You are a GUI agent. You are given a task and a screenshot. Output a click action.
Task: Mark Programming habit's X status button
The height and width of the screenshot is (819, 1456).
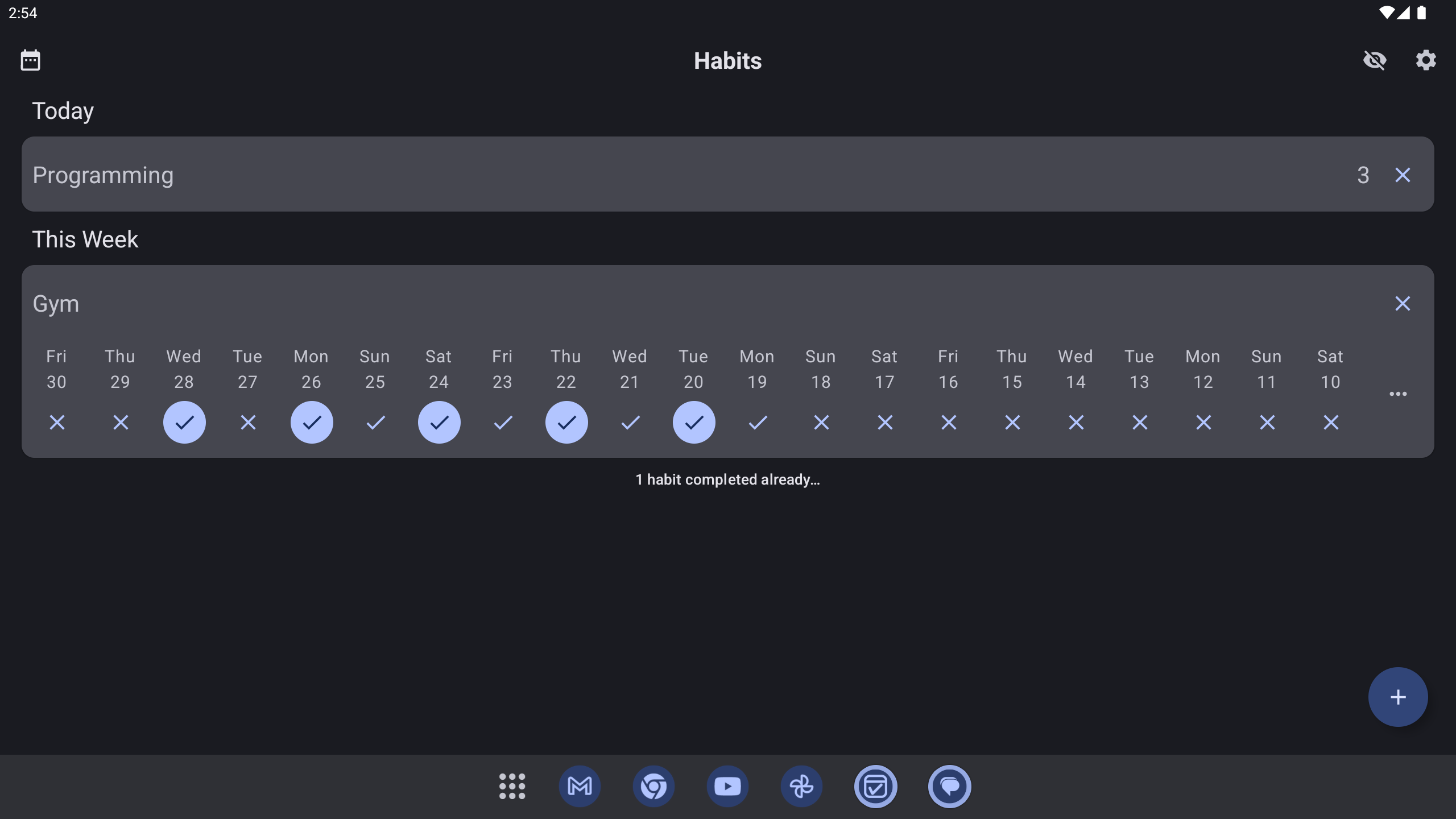pyautogui.click(x=1403, y=175)
